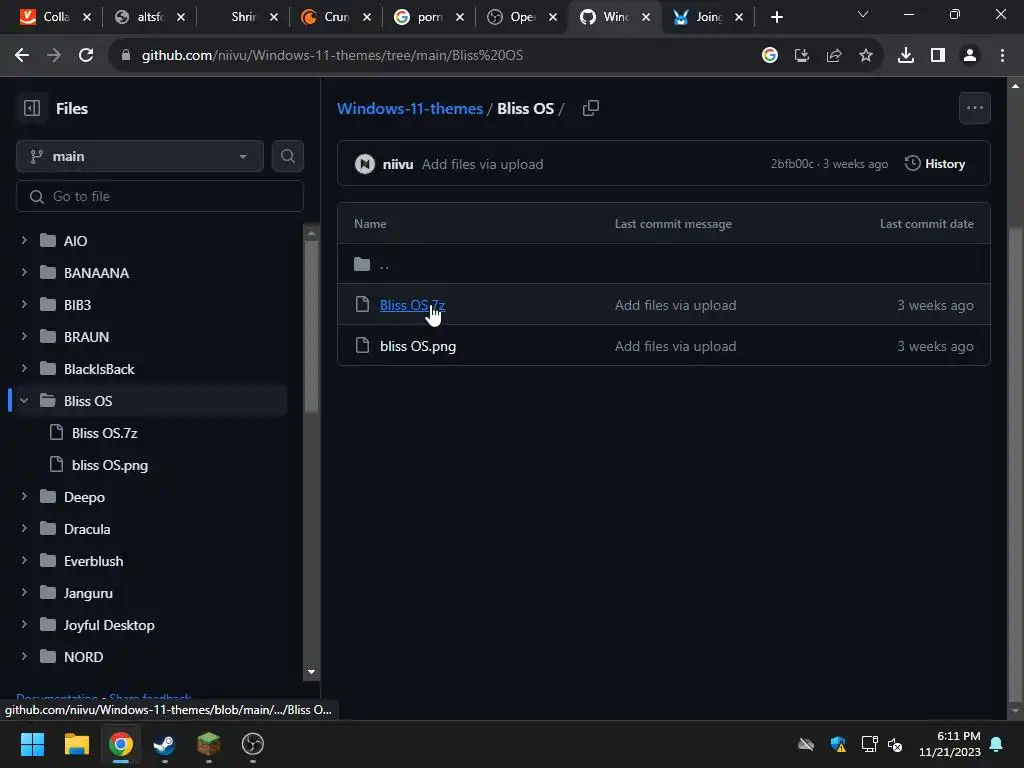1024x768 pixels.
Task: Focus the Go to file field
Action: coord(159,196)
